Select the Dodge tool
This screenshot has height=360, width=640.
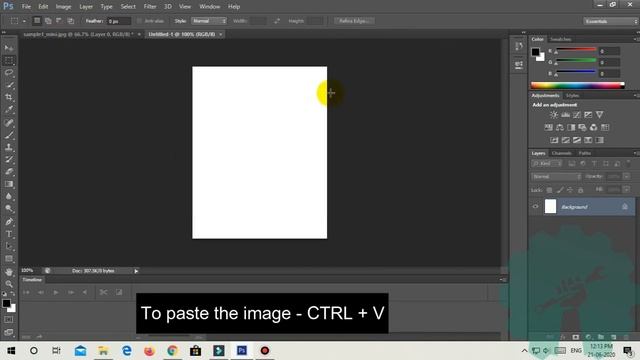(x=9, y=209)
